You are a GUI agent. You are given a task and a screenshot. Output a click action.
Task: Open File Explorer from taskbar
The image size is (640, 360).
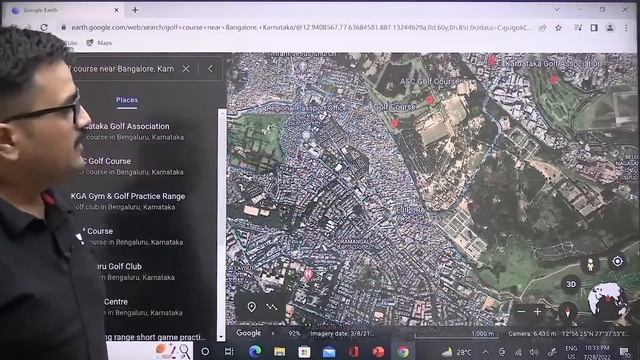(x=280, y=351)
